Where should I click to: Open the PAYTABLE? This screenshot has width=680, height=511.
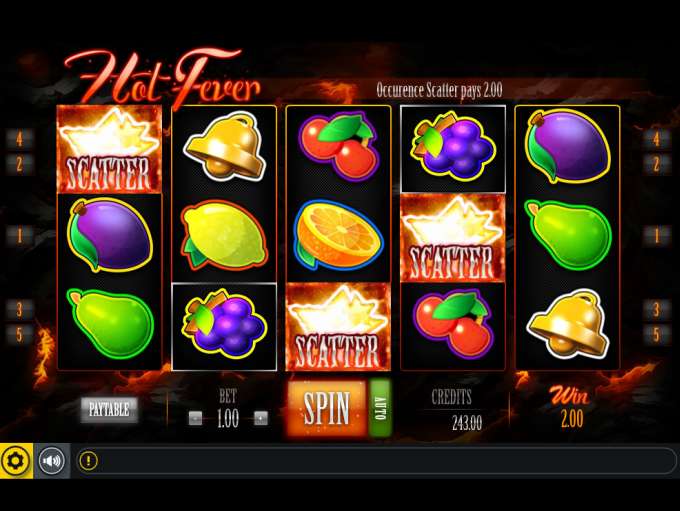tap(109, 409)
